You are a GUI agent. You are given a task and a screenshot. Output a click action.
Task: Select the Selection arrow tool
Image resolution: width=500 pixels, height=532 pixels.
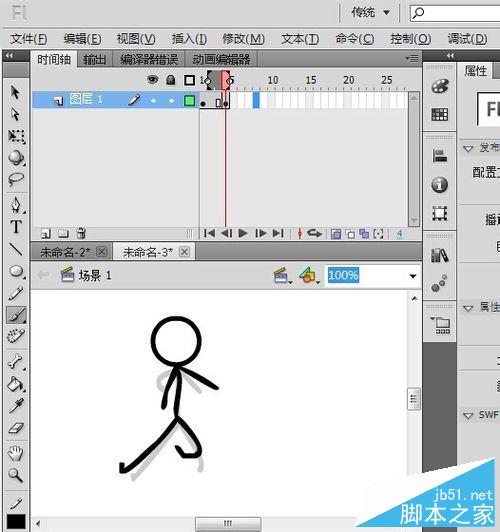coord(15,92)
